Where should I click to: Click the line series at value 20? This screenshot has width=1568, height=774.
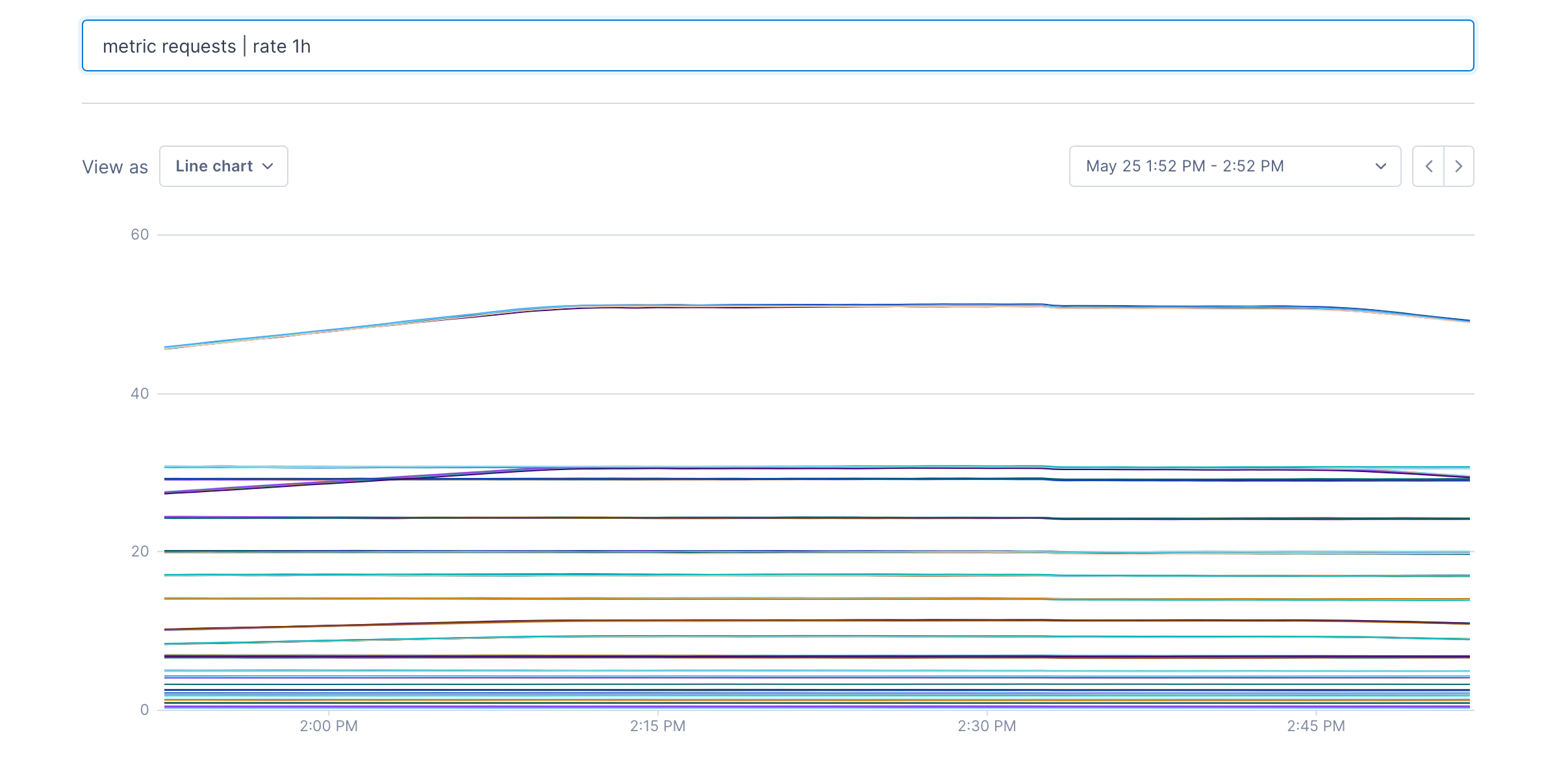779,552
